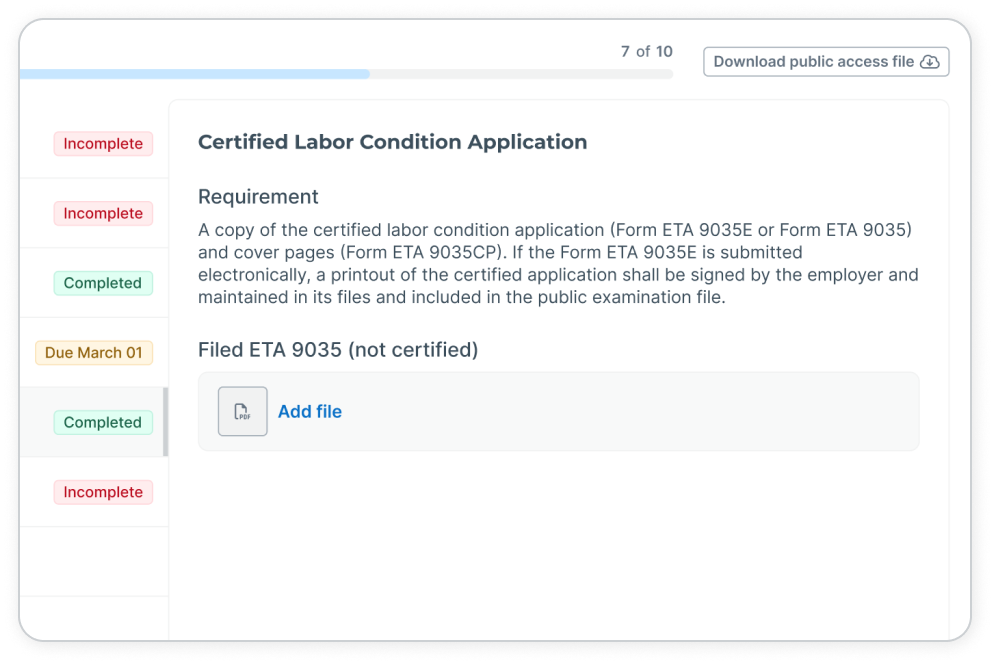
Task: Open the empty sidebar entry below Incomplete
Action: click(95, 561)
